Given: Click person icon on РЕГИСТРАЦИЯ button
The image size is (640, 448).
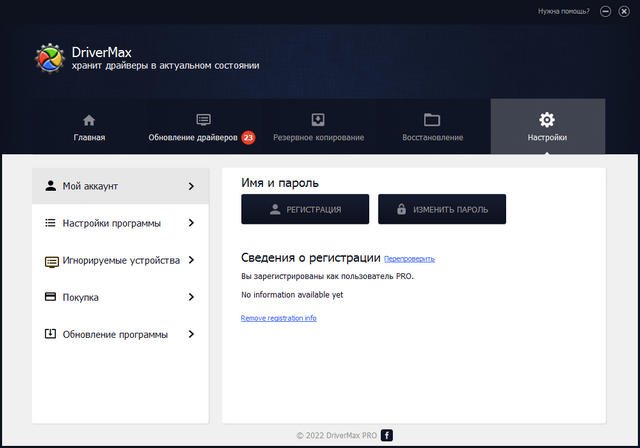Looking at the screenshot, I should [275, 209].
